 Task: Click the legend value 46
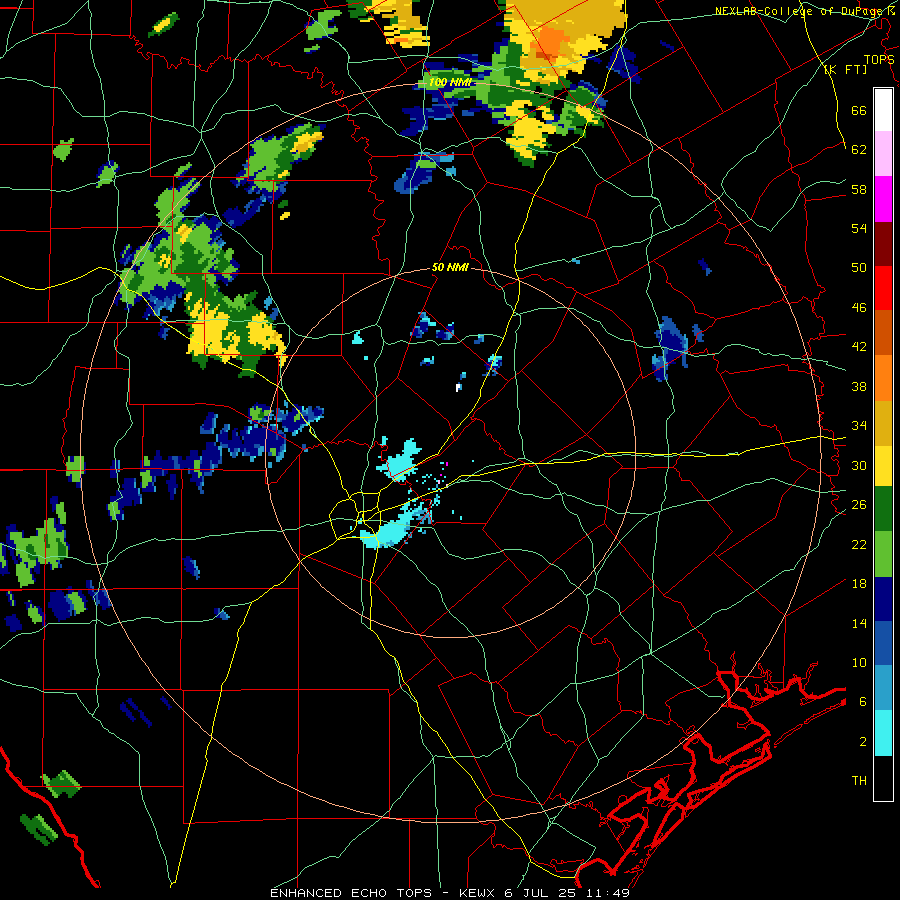click(x=859, y=307)
